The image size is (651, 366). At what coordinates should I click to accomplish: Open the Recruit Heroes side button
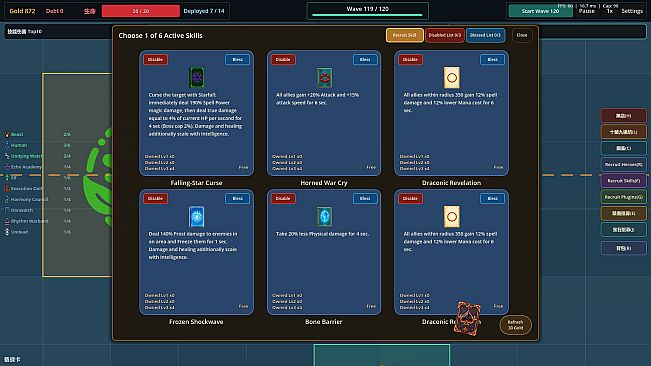(624, 164)
